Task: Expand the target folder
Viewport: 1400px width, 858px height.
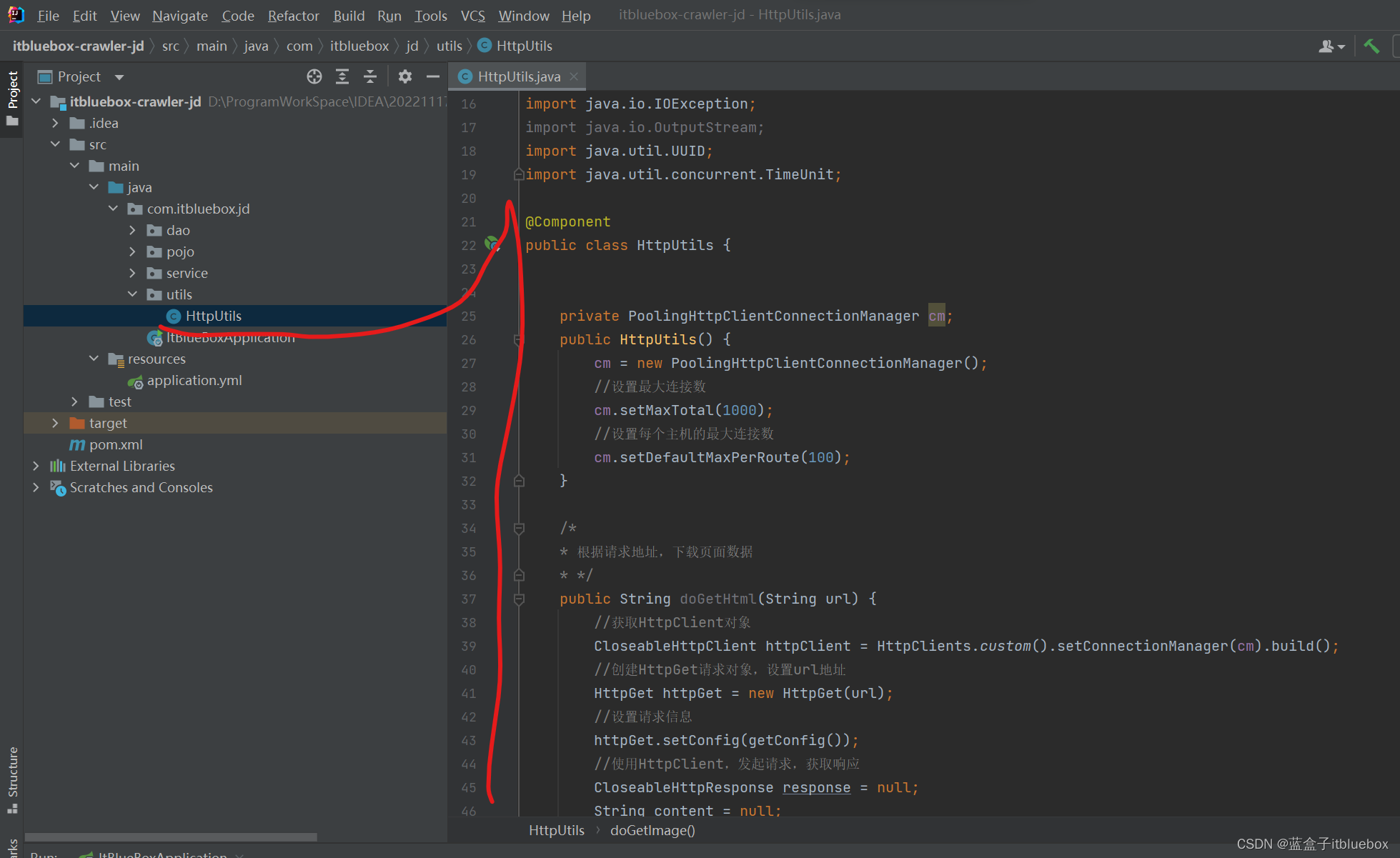Action: coord(55,423)
